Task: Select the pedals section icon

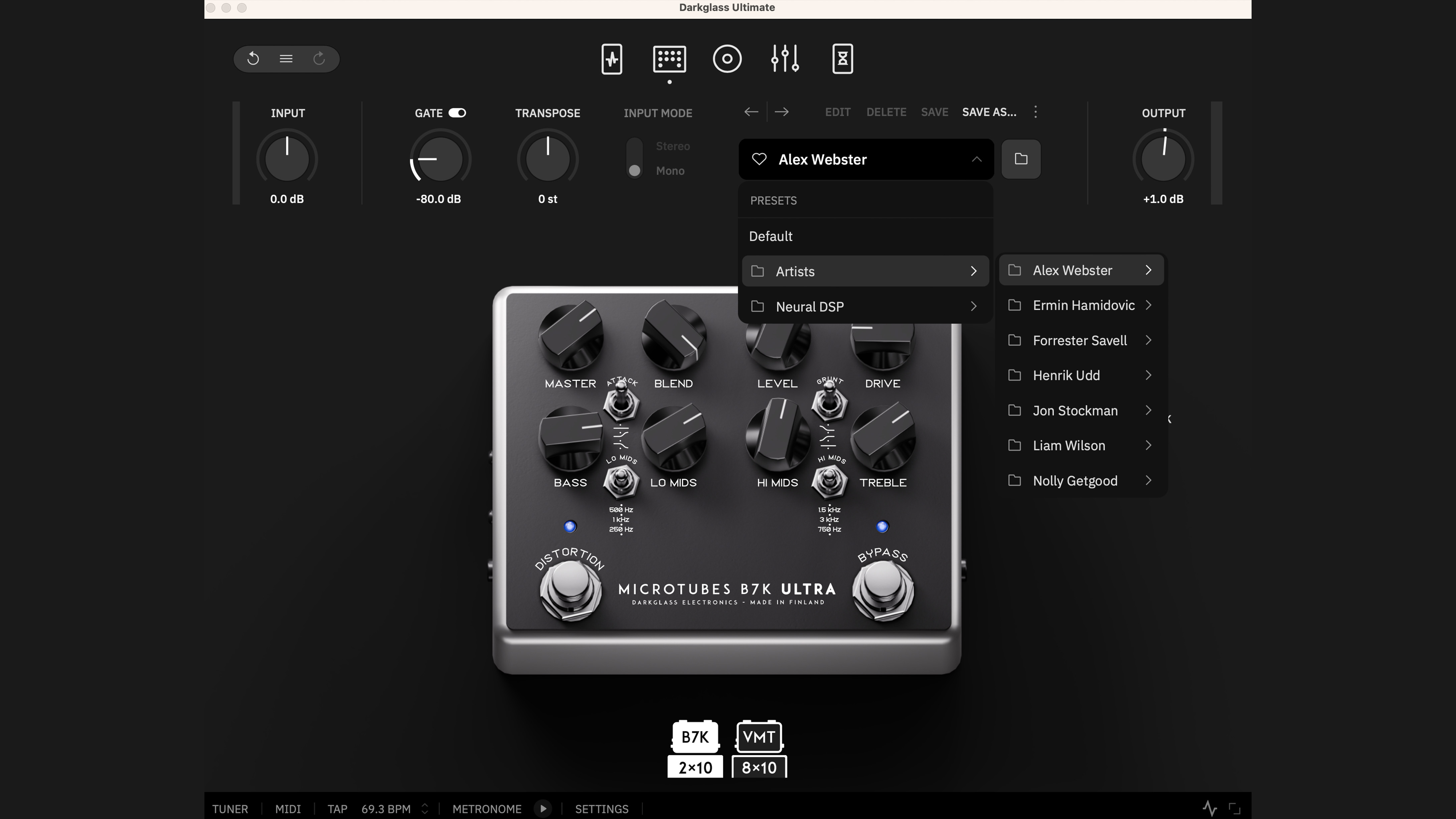Action: coord(669,59)
